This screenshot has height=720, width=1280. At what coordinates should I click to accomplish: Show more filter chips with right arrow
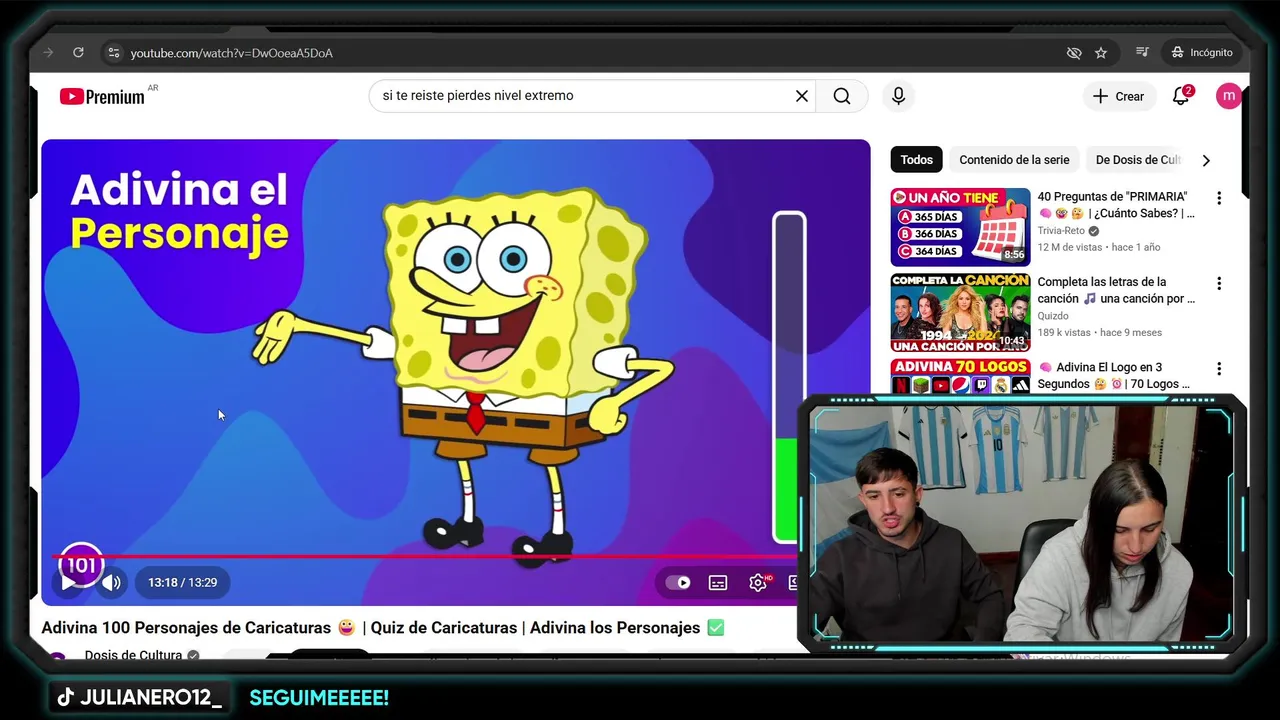pyautogui.click(x=1206, y=160)
